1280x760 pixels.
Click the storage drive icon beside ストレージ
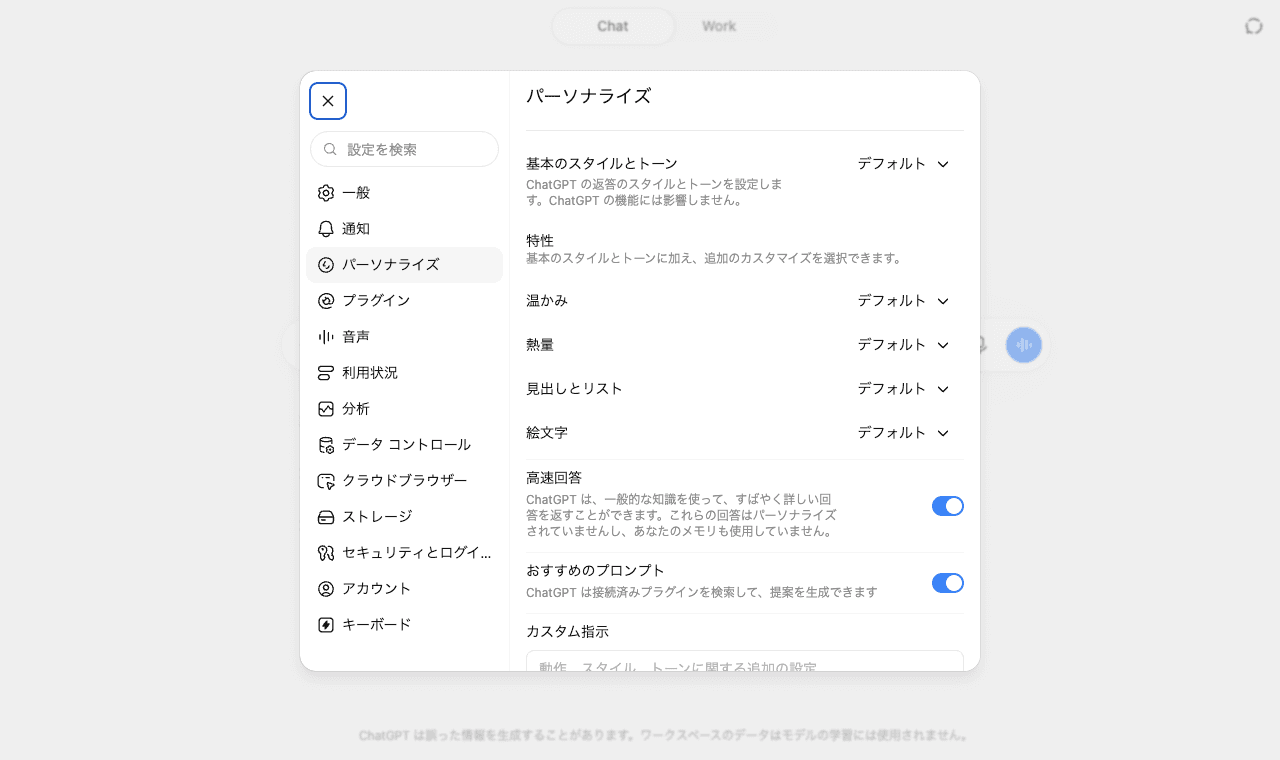pos(326,517)
